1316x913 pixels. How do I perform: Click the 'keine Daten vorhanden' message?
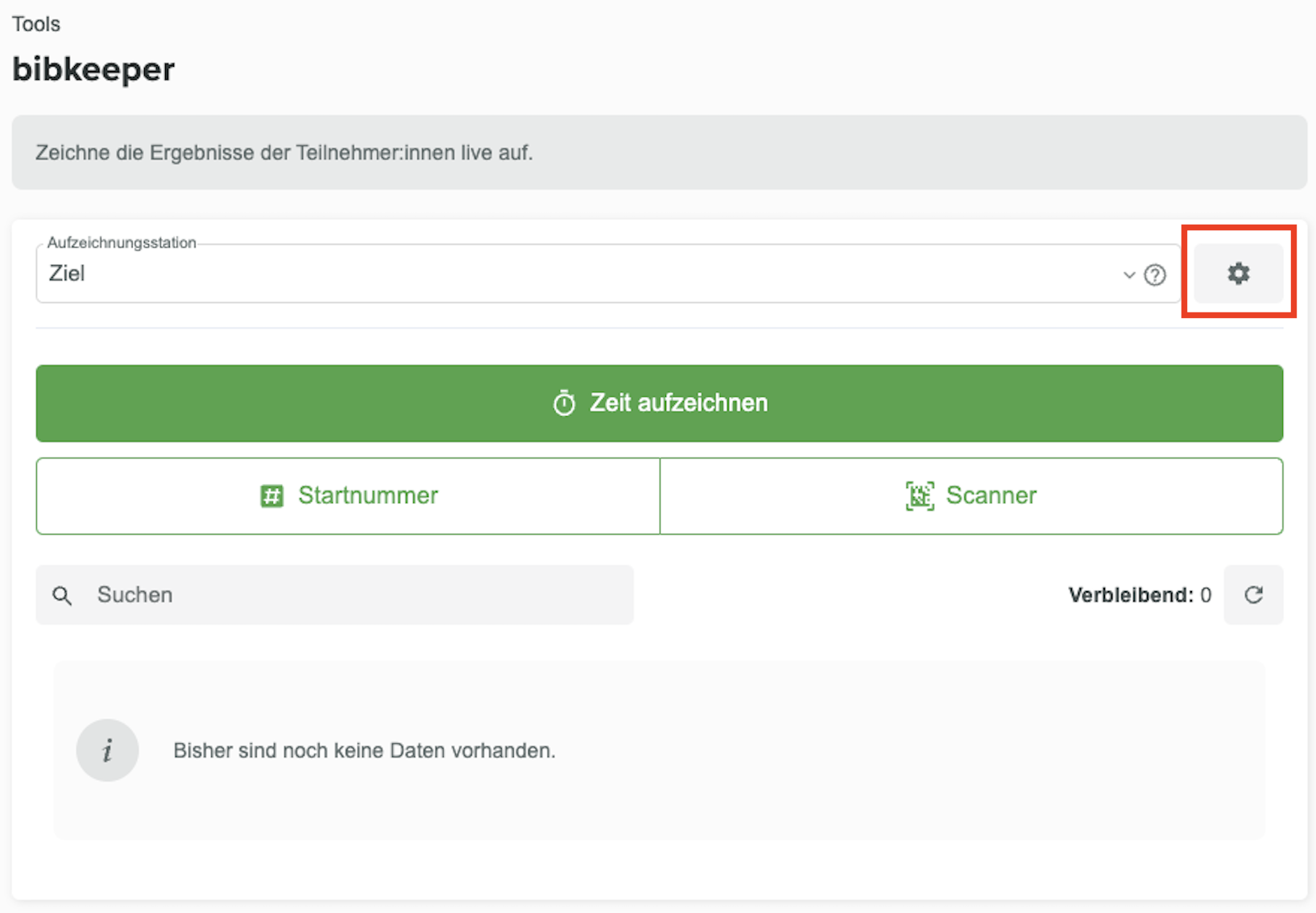pos(364,750)
